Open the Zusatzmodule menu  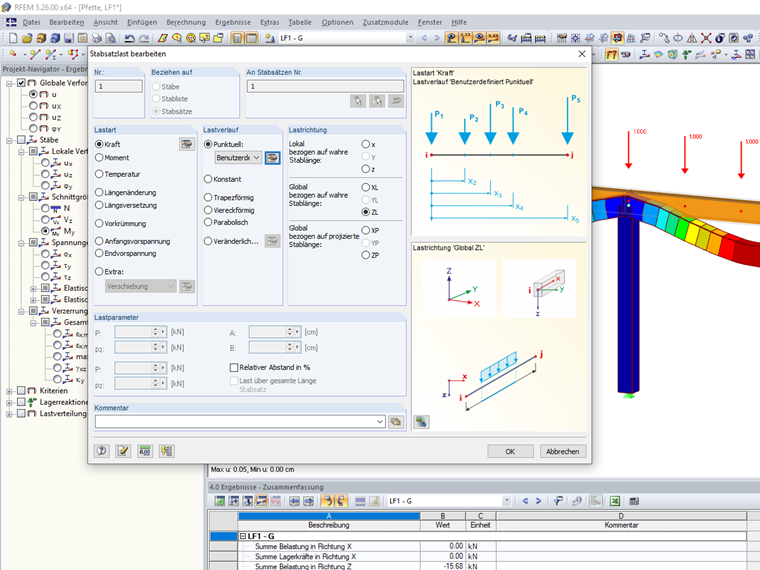(385, 22)
